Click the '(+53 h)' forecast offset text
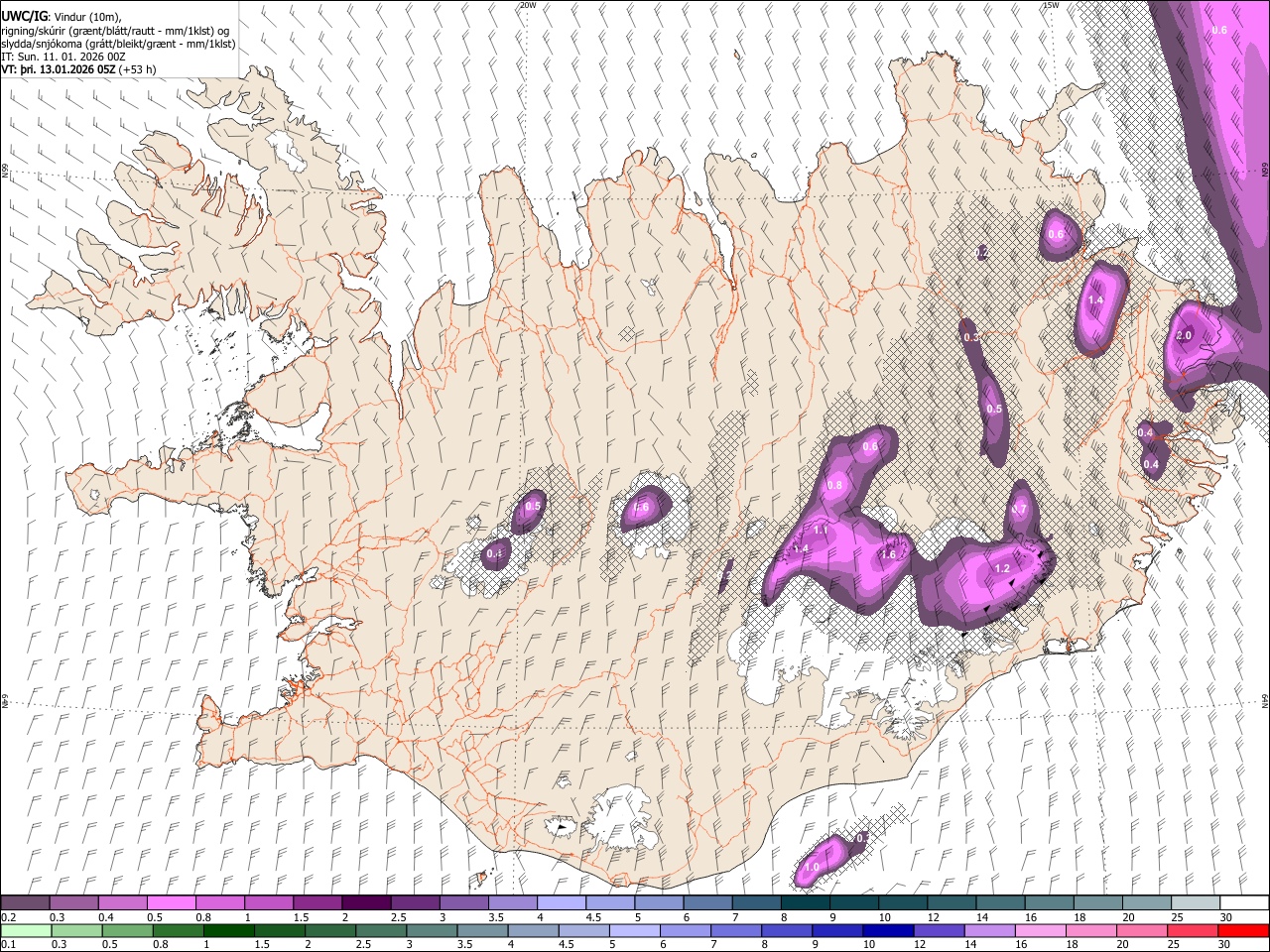The image size is (1270, 952). click(137, 69)
